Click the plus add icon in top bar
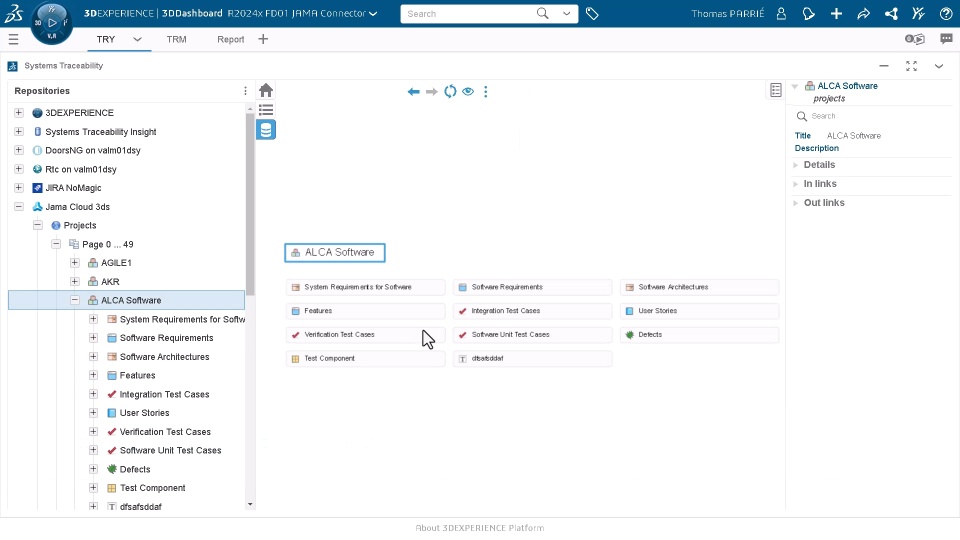960x540 pixels. click(x=836, y=13)
